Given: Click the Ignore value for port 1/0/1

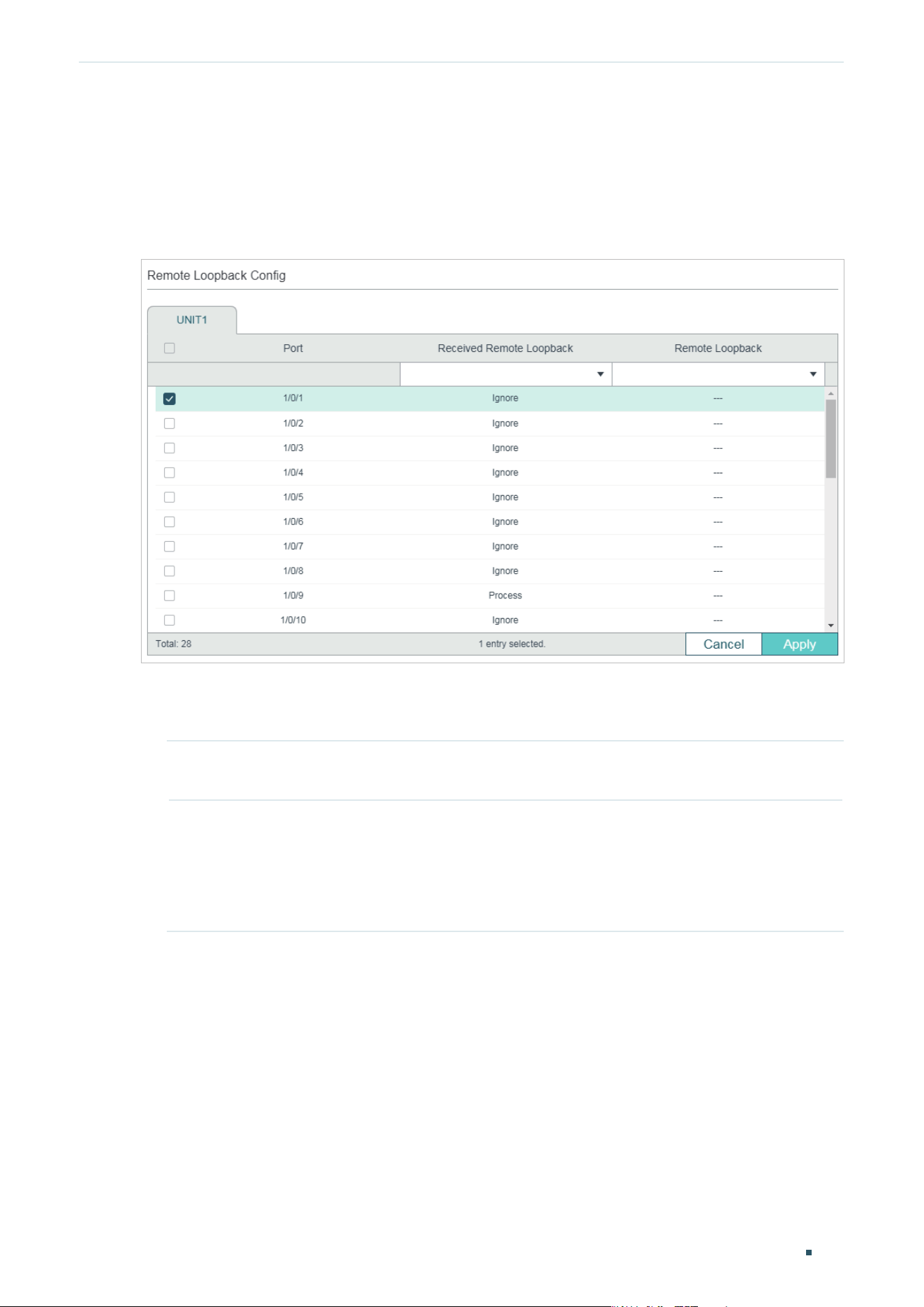Looking at the screenshot, I should 505,398.
